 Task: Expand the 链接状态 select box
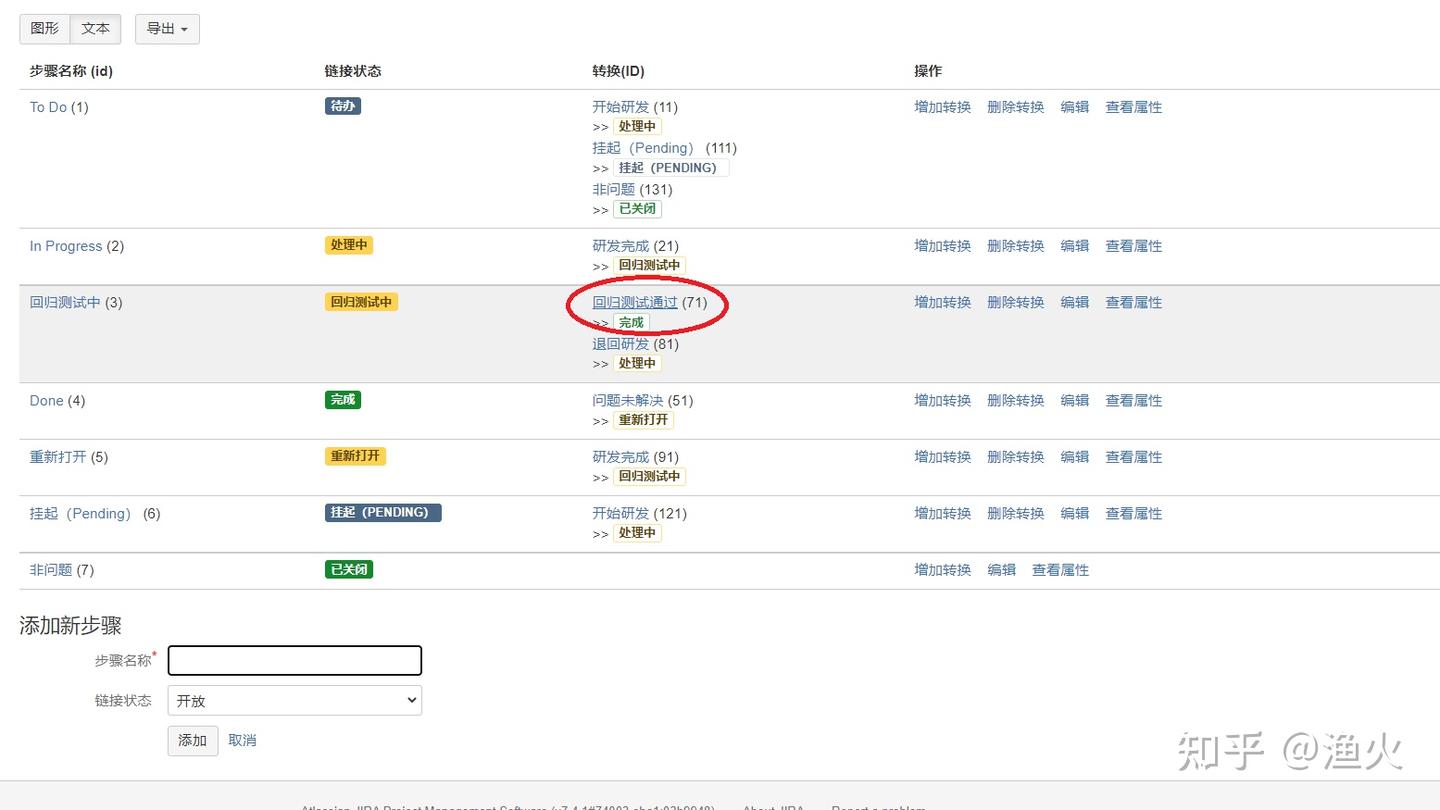[295, 700]
